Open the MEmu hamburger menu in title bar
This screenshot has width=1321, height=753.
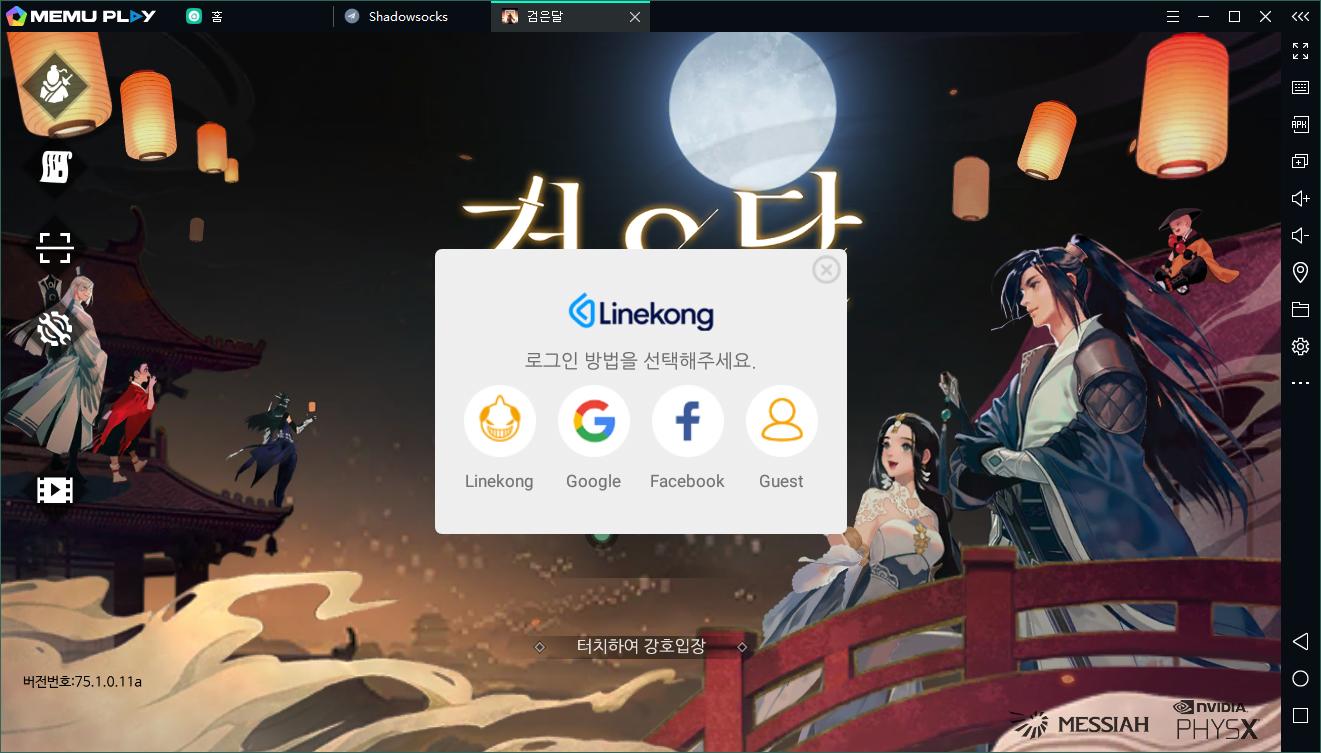(1174, 17)
